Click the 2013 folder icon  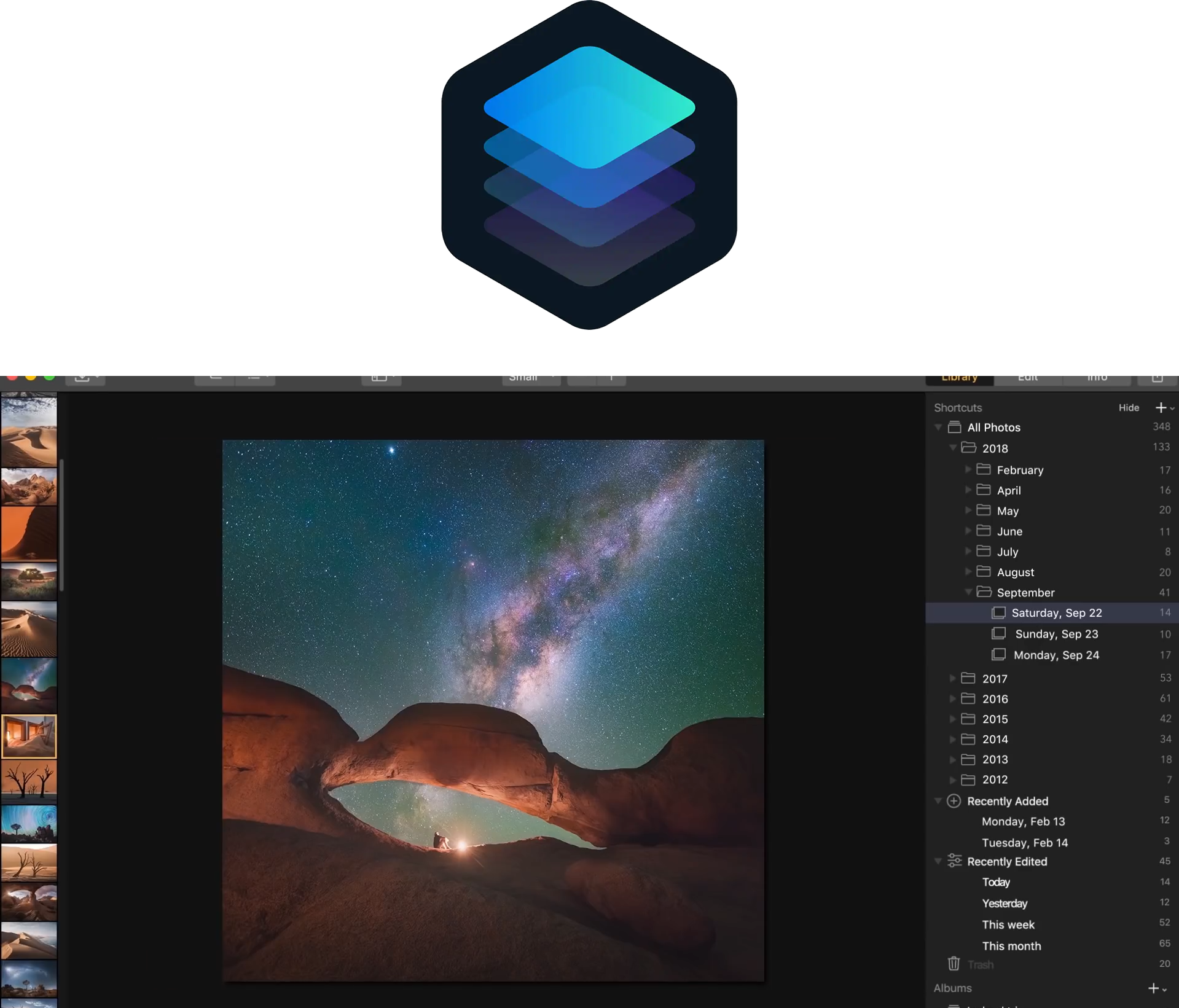coord(968,759)
